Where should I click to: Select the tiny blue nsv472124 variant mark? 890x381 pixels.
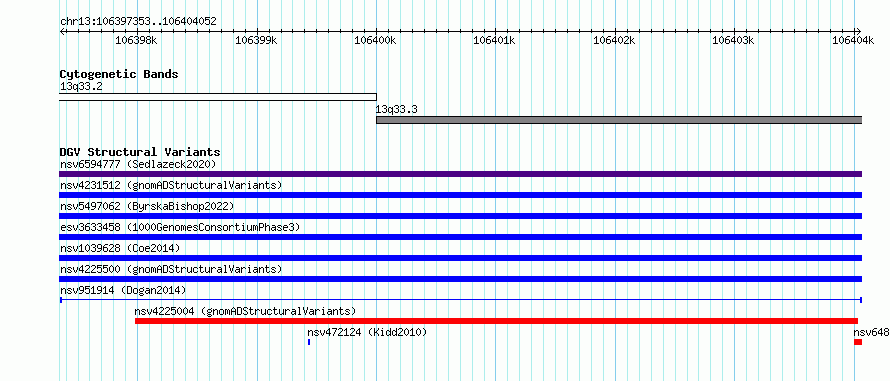point(309,342)
